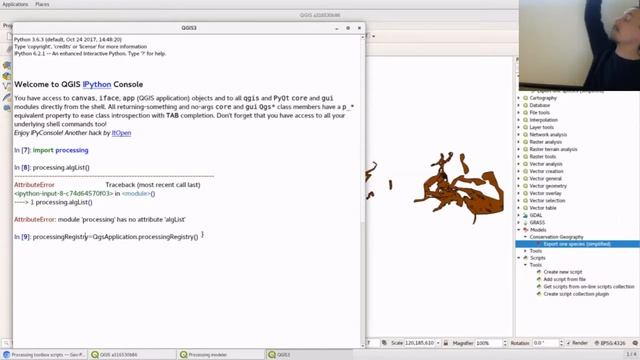Image resolution: width=640 pixels, height=360 pixels.
Task: Click Create new script icon
Action: (539, 272)
